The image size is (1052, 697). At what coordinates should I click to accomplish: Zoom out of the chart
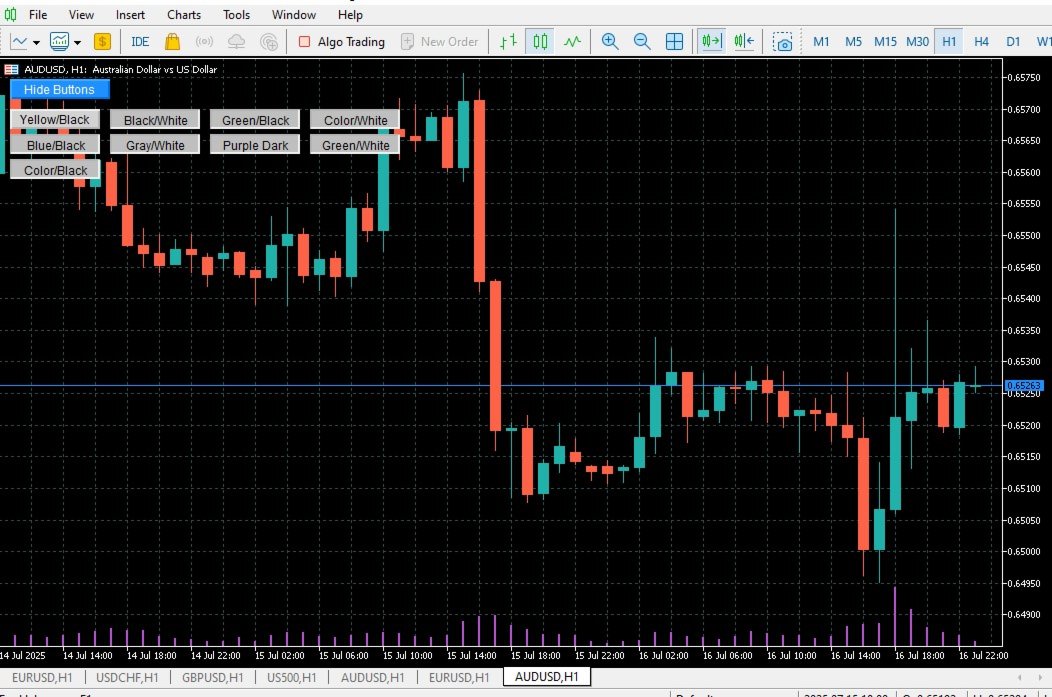[642, 42]
